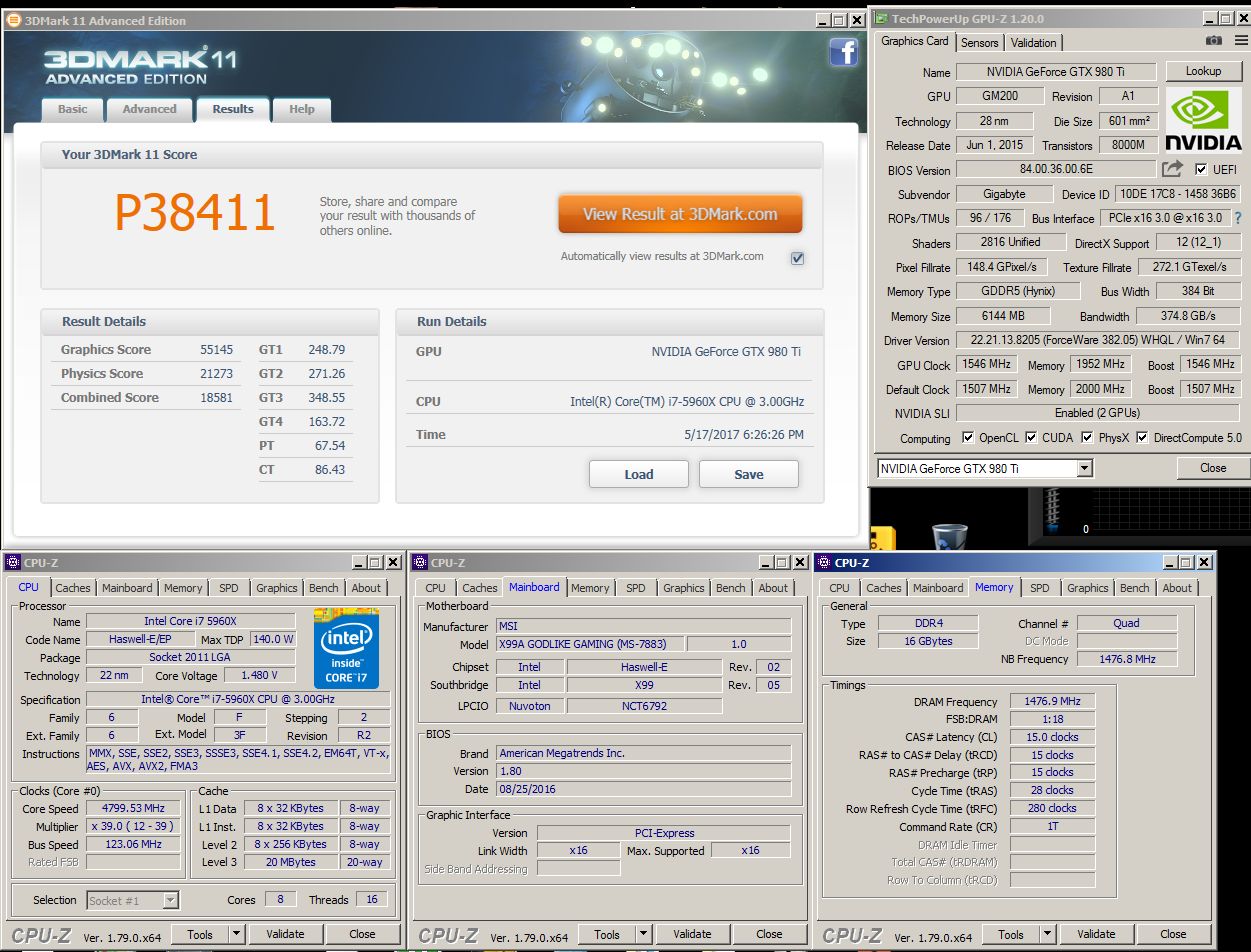Viewport: 1251px width, 952px height.
Task: Click the Multiplier value x 39.0 (12 - 39)
Action: [133, 826]
